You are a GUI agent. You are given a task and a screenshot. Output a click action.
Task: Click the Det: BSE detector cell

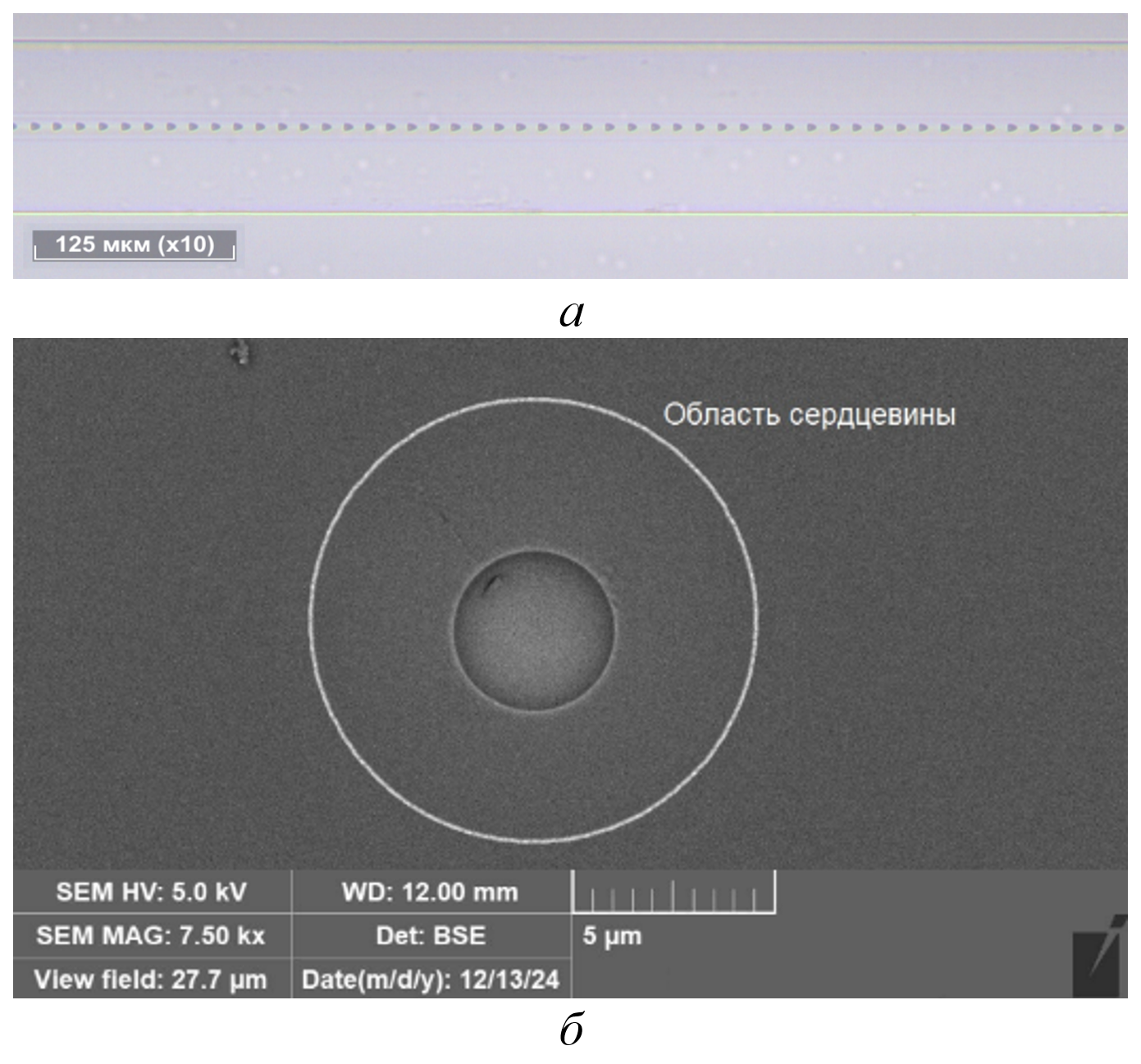pyautogui.click(x=430, y=936)
